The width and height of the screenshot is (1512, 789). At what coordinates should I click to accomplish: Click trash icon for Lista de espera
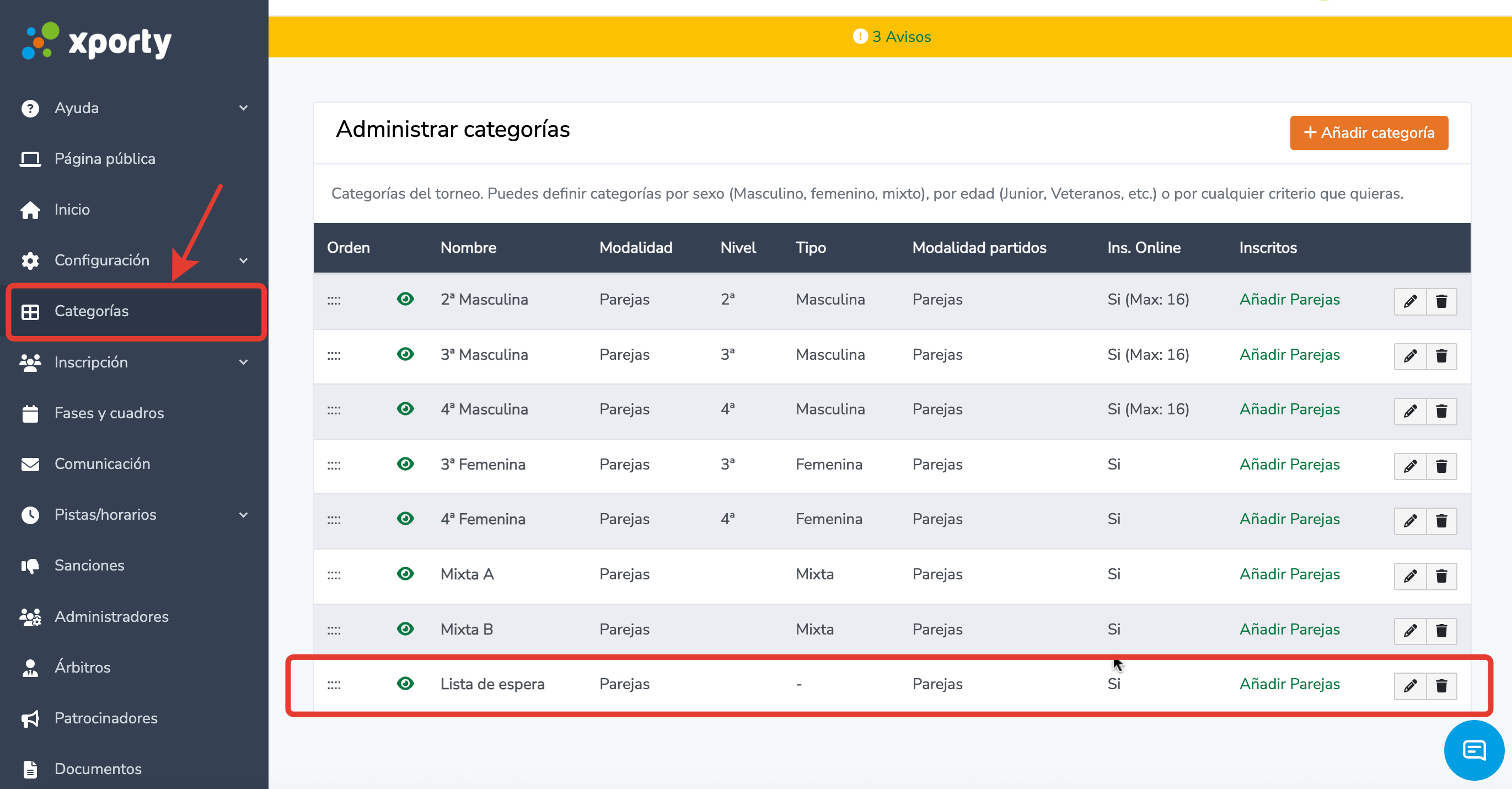(1441, 686)
